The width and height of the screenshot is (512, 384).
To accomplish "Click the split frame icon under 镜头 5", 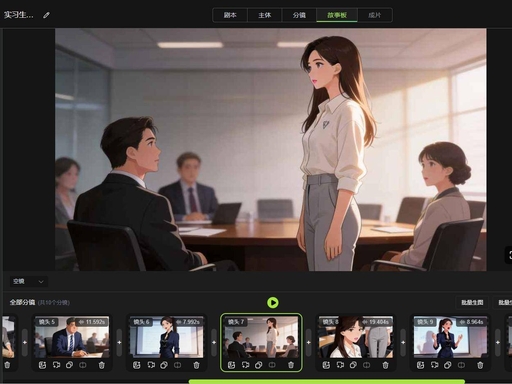I will click(83, 365).
